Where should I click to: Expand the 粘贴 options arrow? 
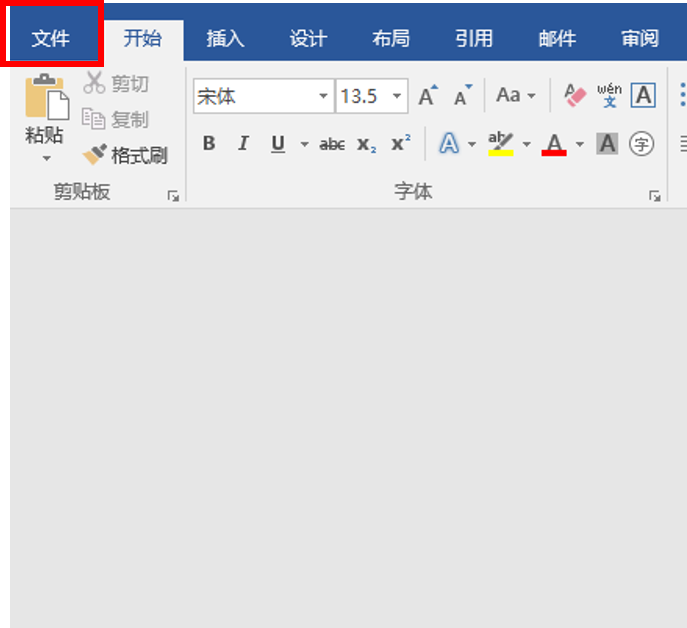pos(46,158)
